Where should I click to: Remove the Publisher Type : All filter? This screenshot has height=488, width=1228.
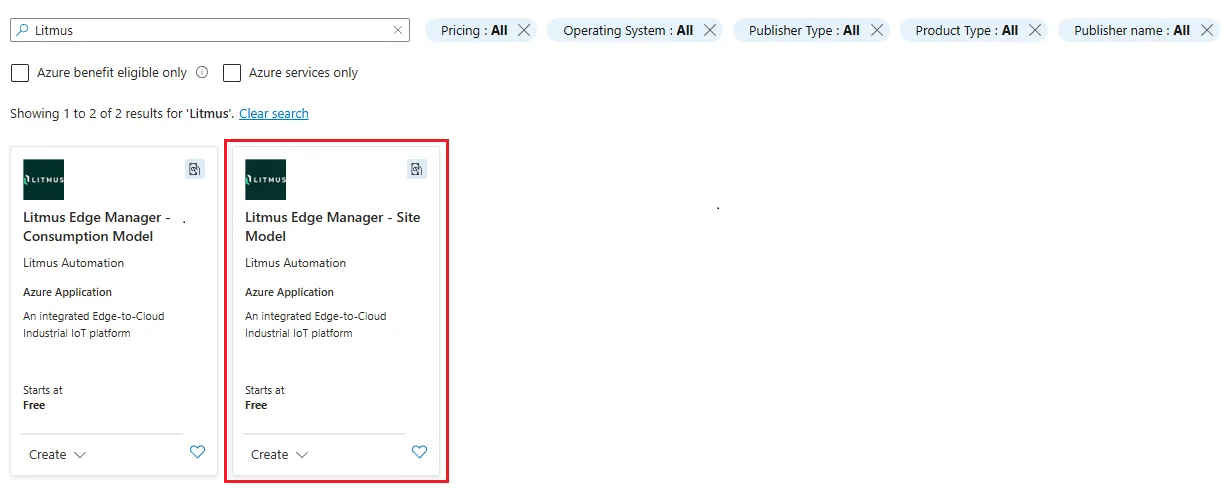(x=877, y=30)
